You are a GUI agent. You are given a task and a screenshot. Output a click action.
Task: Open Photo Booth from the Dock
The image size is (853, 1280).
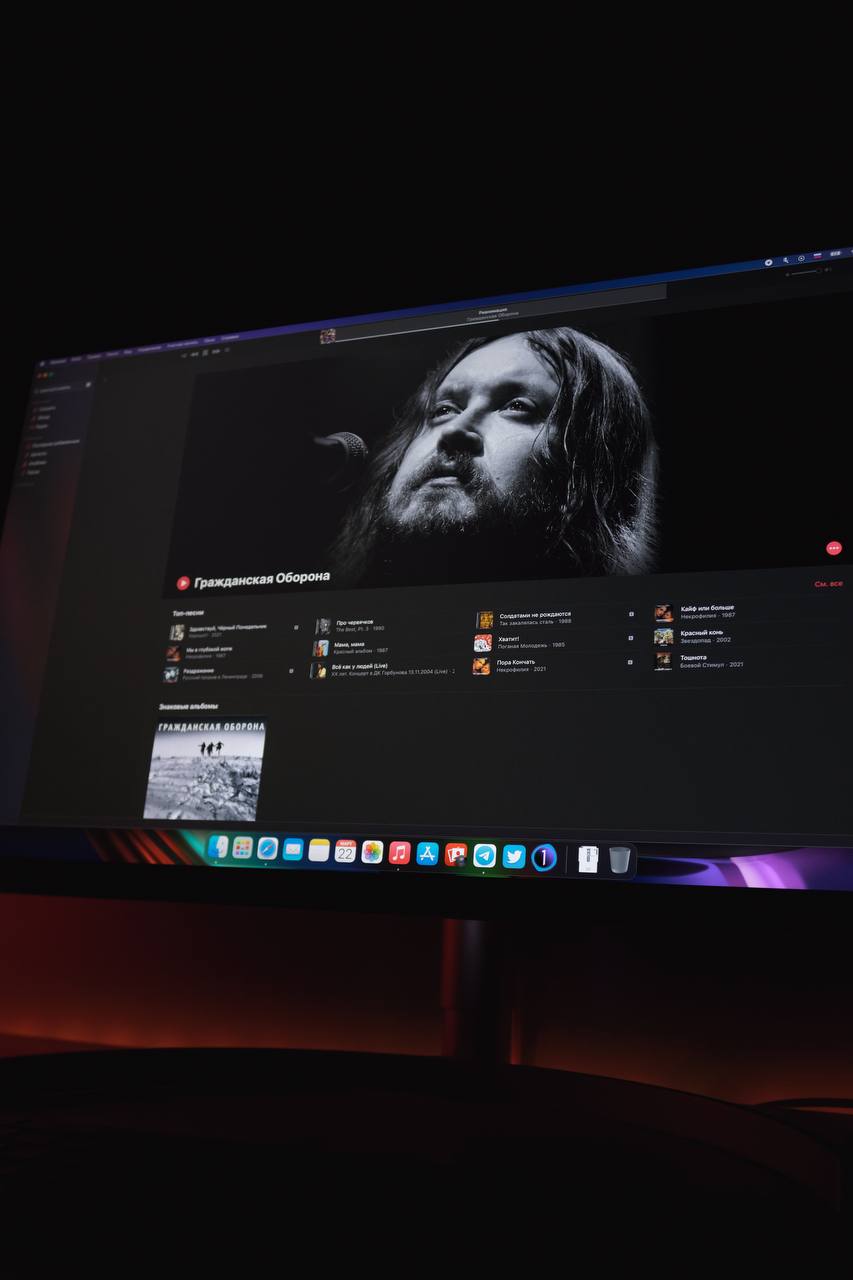tap(456, 855)
